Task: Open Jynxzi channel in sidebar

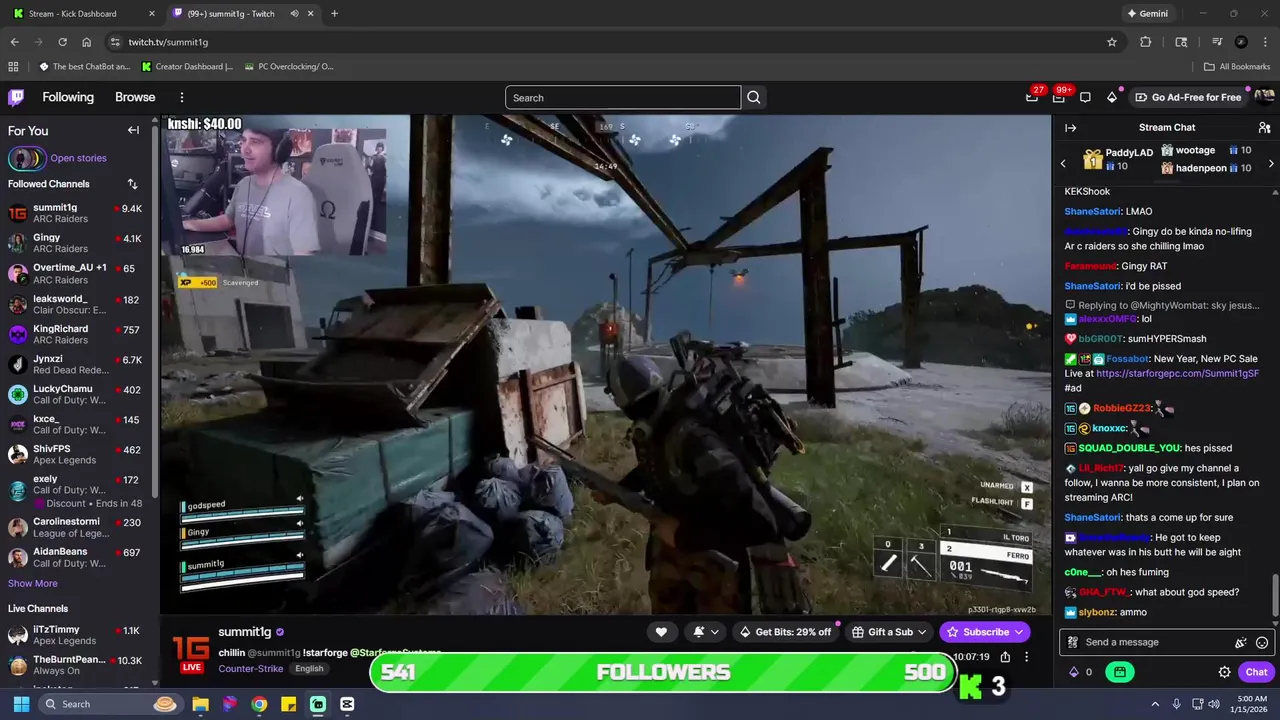Action: [x=75, y=364]
